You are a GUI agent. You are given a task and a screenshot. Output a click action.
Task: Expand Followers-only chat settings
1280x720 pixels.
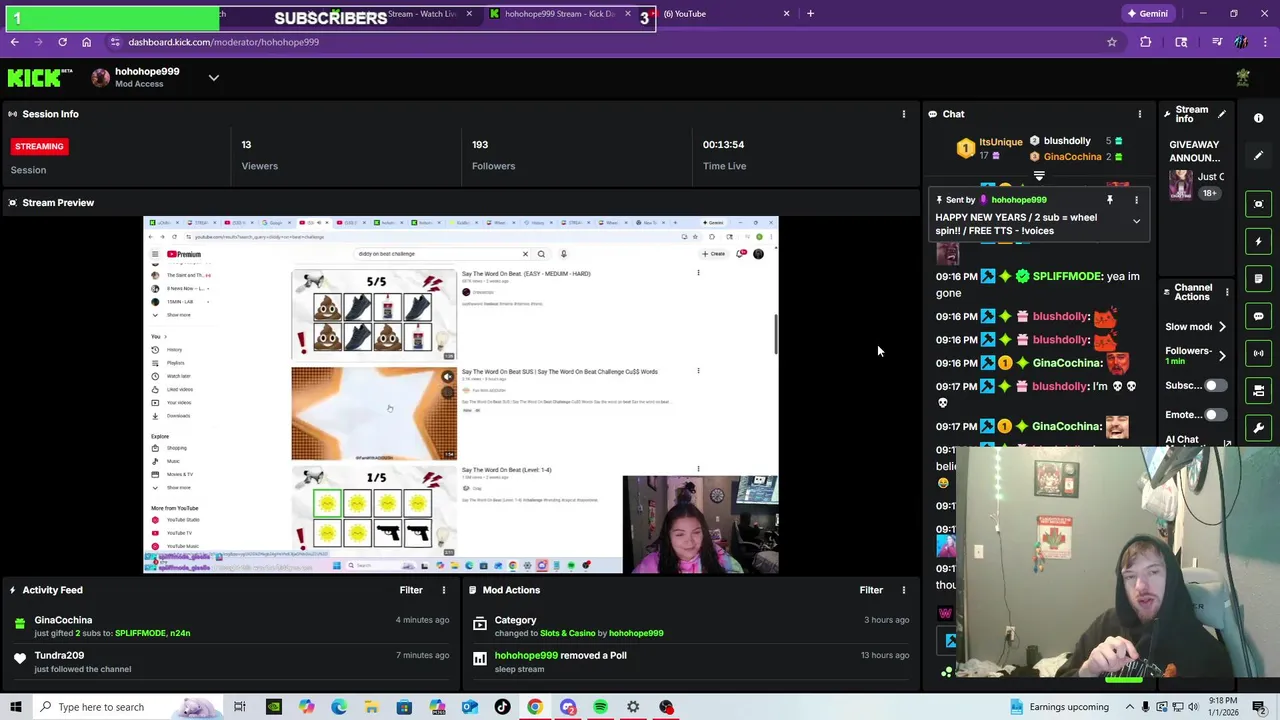(1222, 356)
